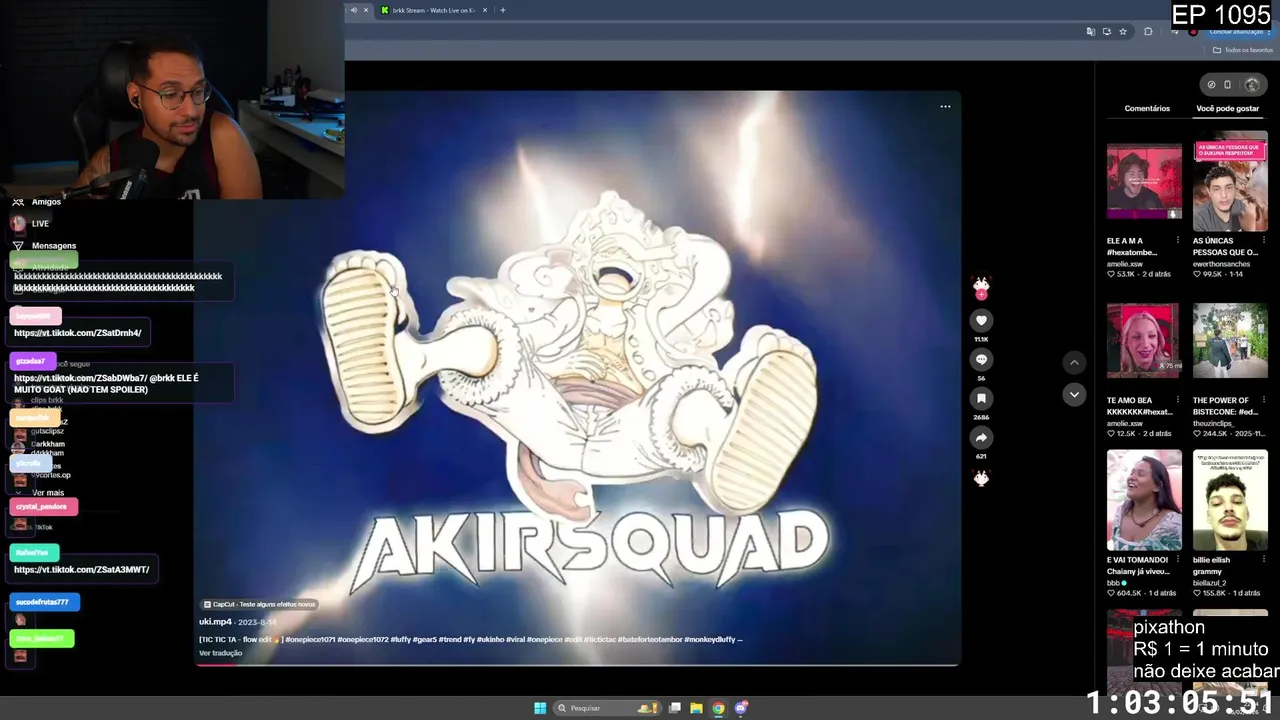
Task: Open a new browser tab
Action: coord(503,10)
